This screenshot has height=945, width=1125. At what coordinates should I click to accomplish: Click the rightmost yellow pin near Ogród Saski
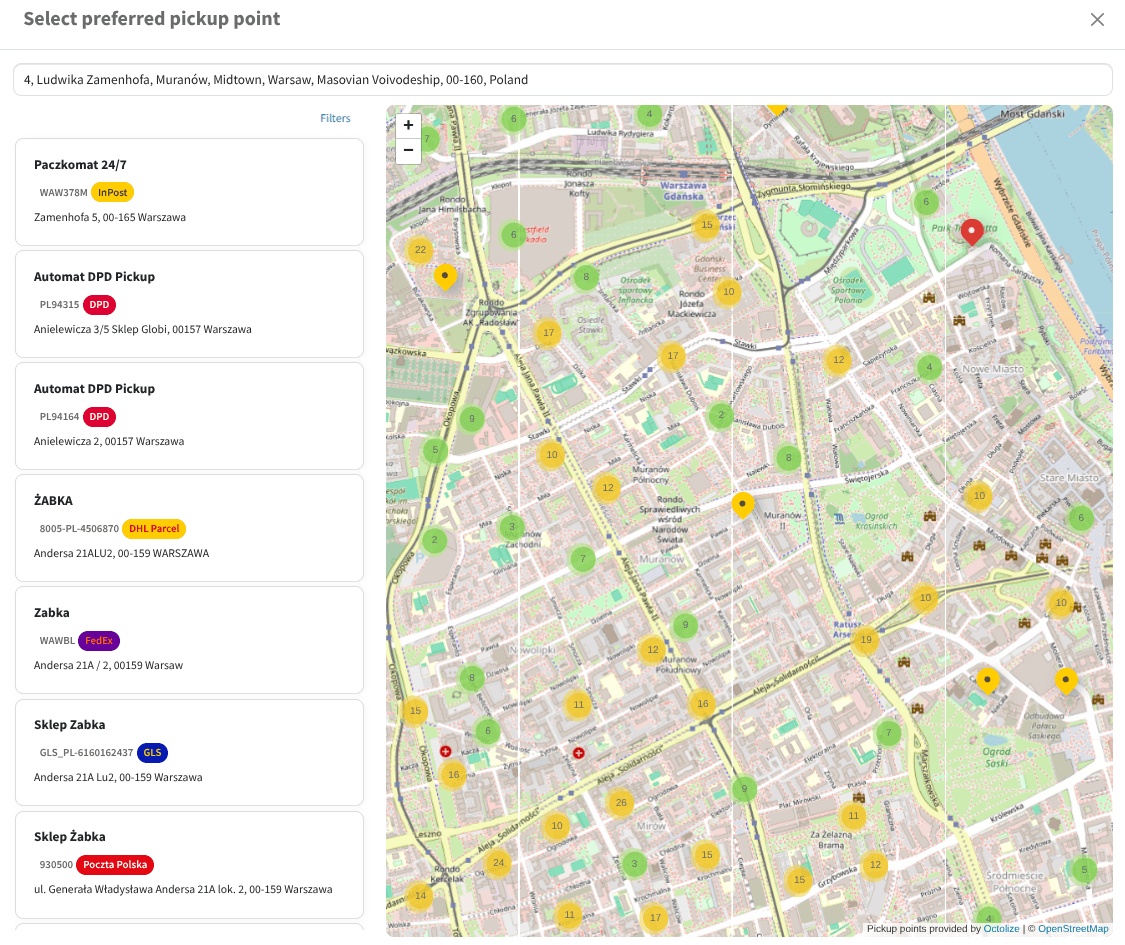pyautogui.click(x=1065, y=680)
